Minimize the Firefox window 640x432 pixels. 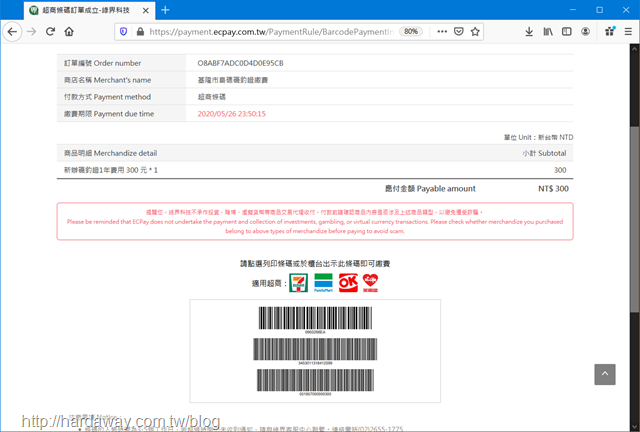(x=573, y=10)
